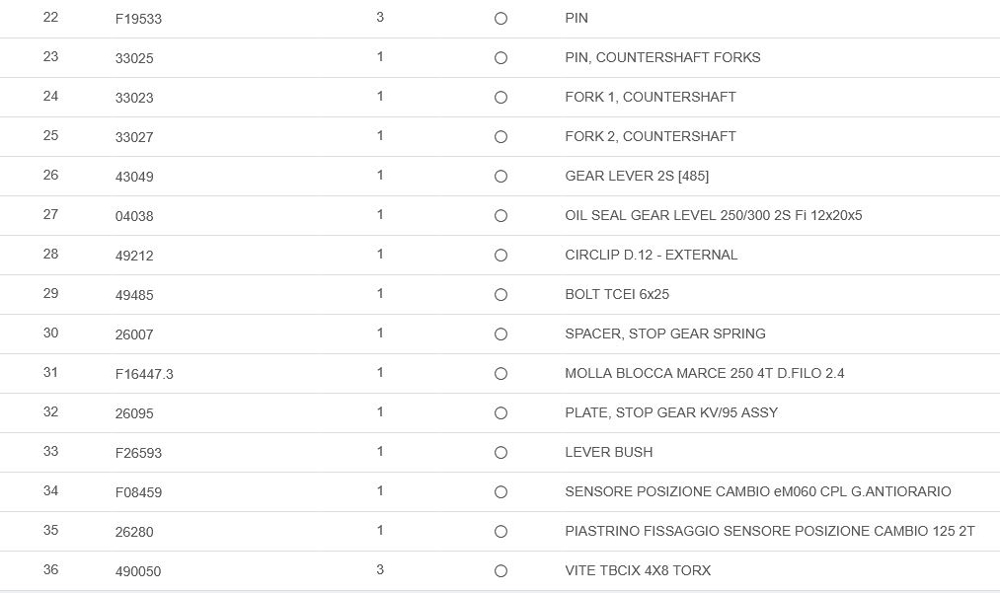Viewport: 1000px width, 593px height.
Task: Select radio for OIL SEAL GEAR LEVEL row
Action: pyautogui.click(x=501, y=216)
